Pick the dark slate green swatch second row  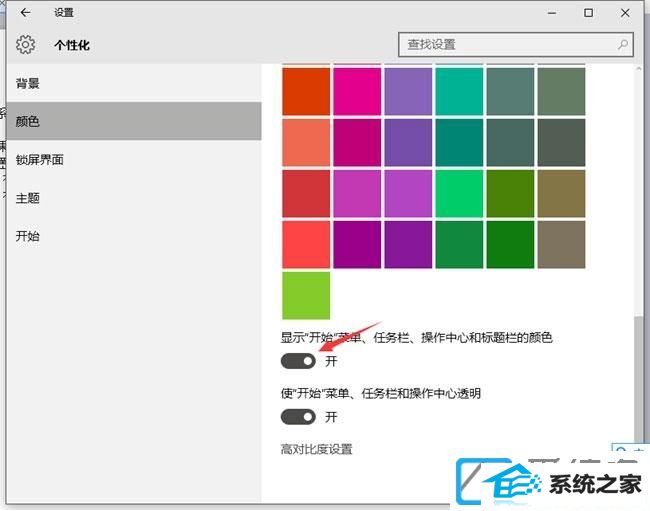point(510,143)
